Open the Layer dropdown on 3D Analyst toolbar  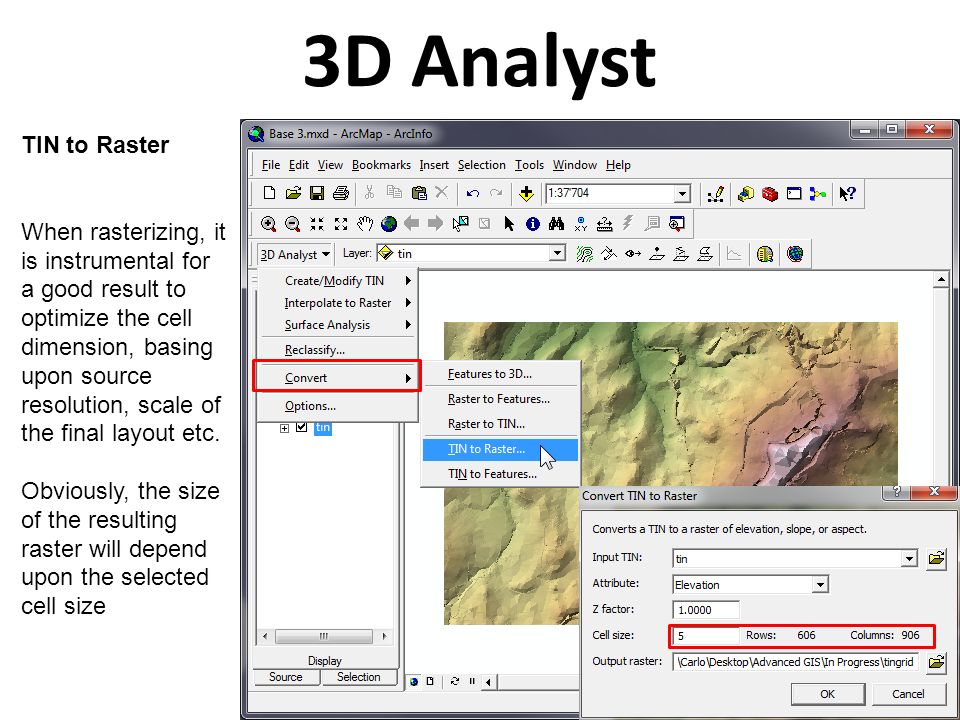tap(557, 253)
